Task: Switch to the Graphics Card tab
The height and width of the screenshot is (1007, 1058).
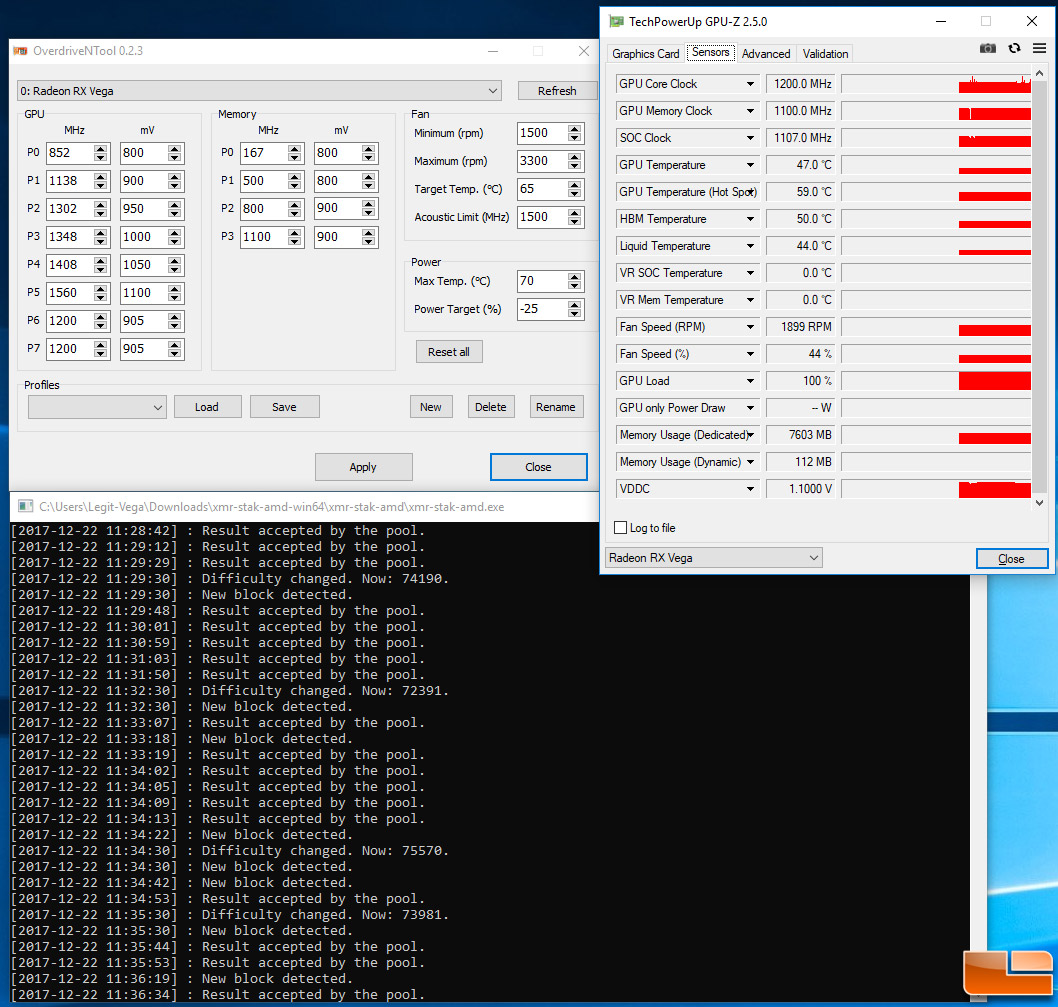Action: 645,53
